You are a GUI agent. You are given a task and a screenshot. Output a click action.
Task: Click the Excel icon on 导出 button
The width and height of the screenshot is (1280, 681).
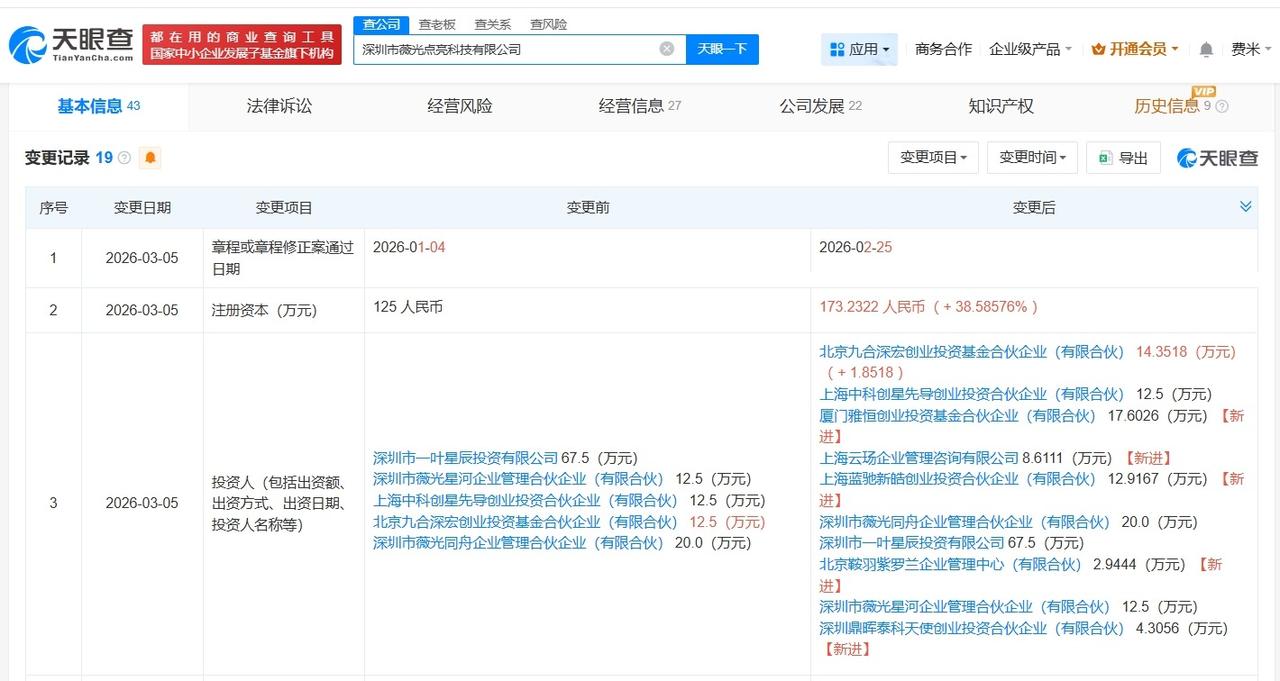(1103, 157)
